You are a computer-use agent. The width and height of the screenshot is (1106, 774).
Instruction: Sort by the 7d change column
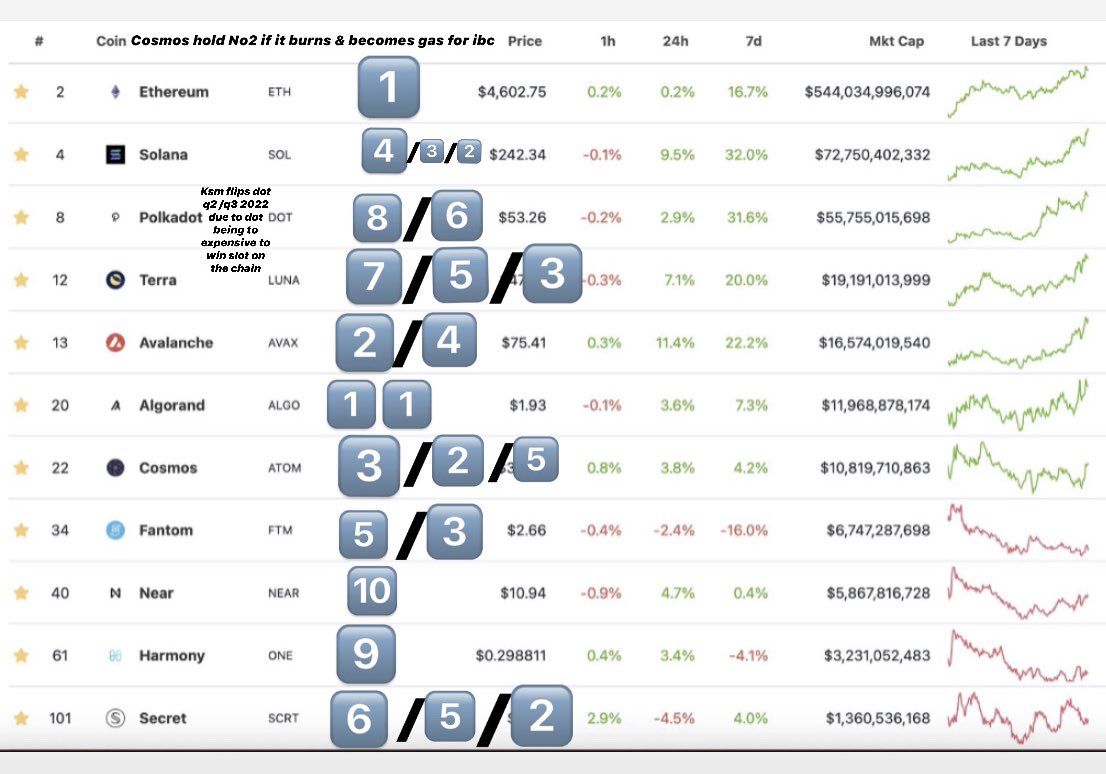754,41
